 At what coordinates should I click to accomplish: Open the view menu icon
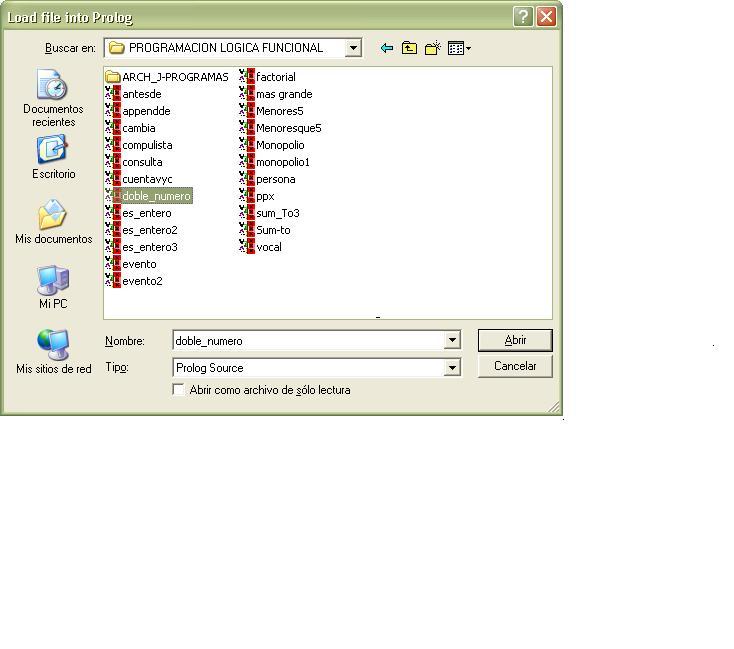[x=459, y=48]
